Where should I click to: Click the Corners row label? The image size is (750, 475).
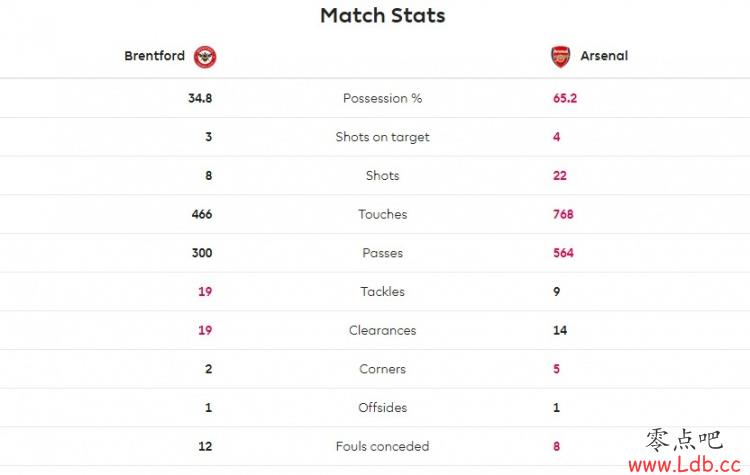coord(383,369)
